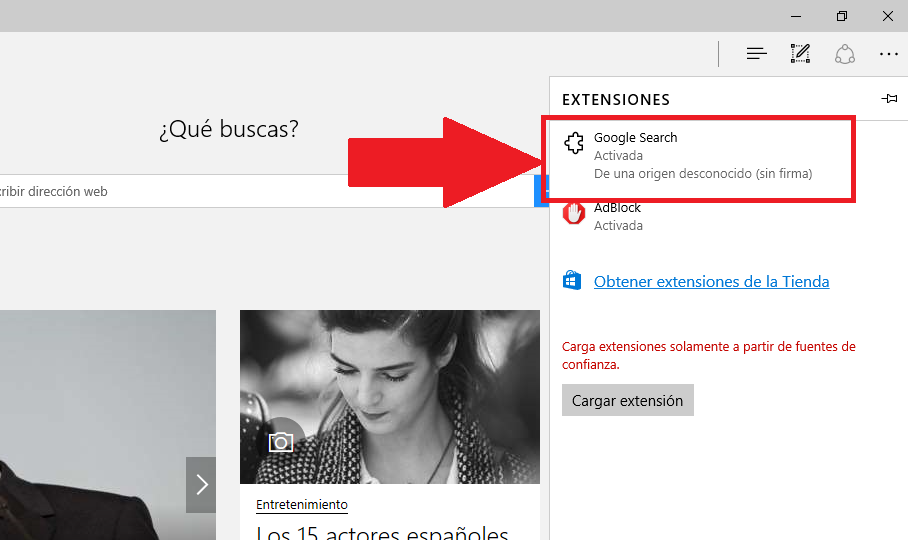Click the web address search field

pos(266,191)
